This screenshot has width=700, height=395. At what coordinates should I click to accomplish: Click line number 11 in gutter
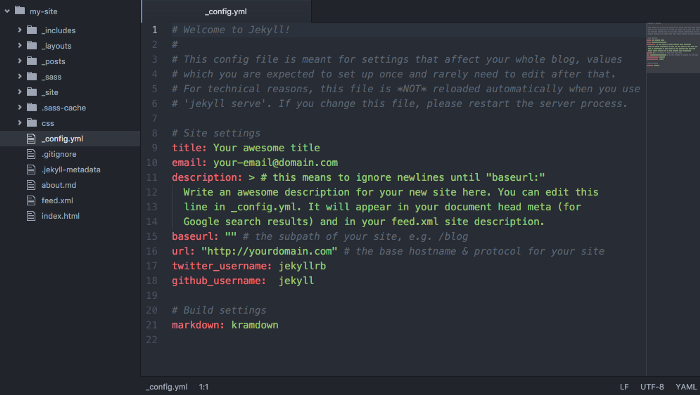152,178
